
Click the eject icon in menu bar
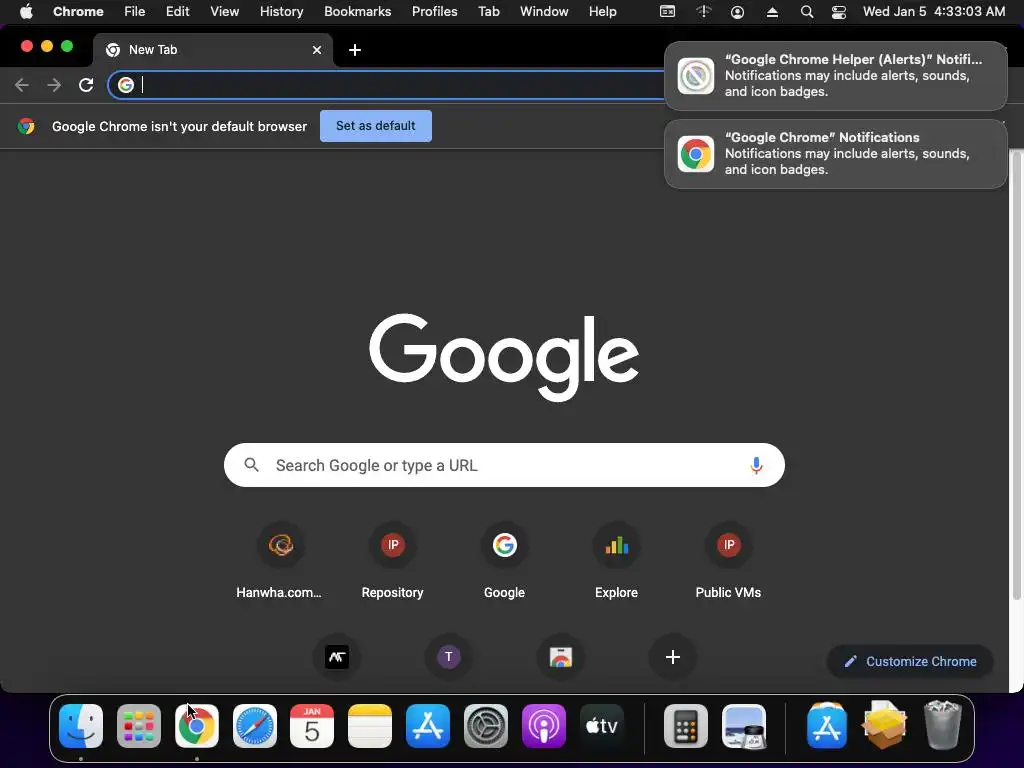(772, 12)
